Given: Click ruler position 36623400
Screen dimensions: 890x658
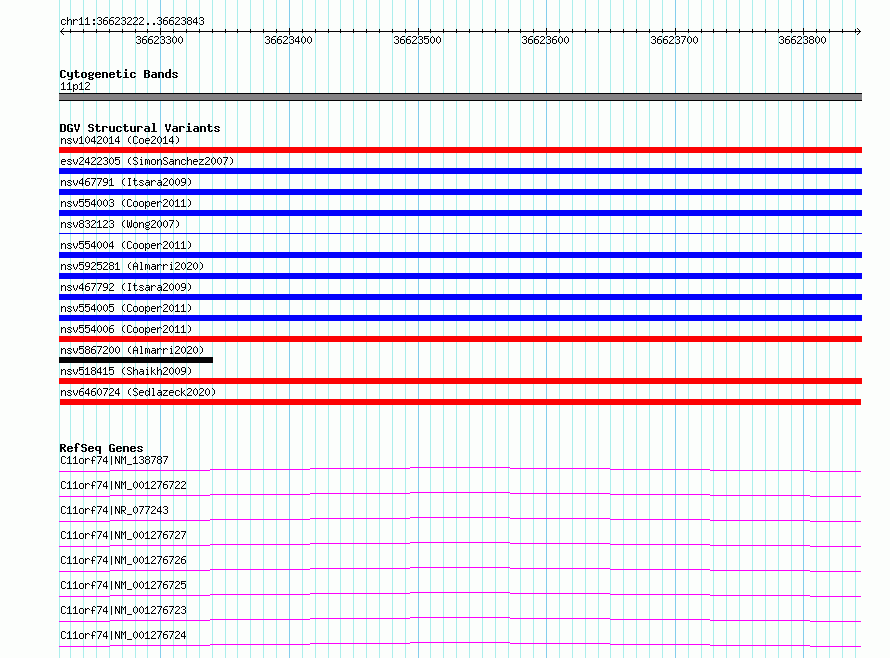Looking at the screenshot, I should point(288,40).
